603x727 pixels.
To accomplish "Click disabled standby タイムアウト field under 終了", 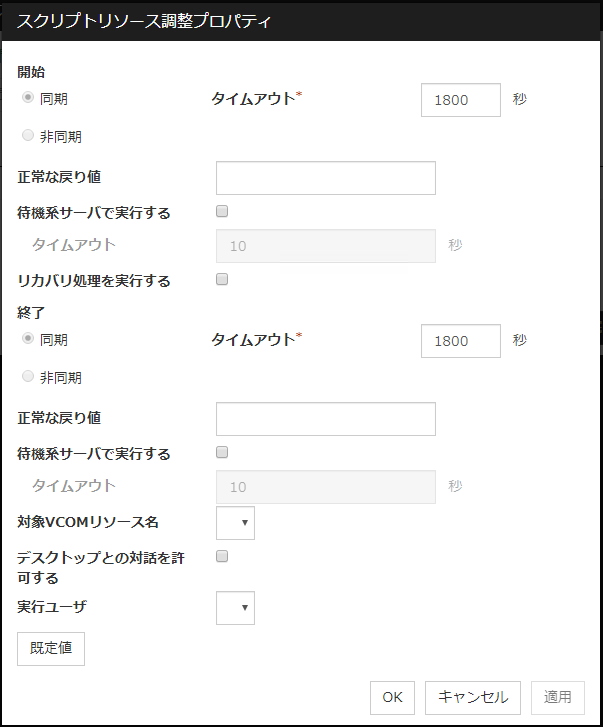I will point(325,487).
